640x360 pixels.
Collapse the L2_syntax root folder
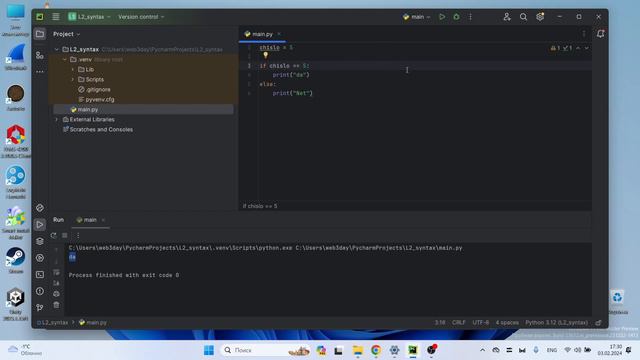57,49
